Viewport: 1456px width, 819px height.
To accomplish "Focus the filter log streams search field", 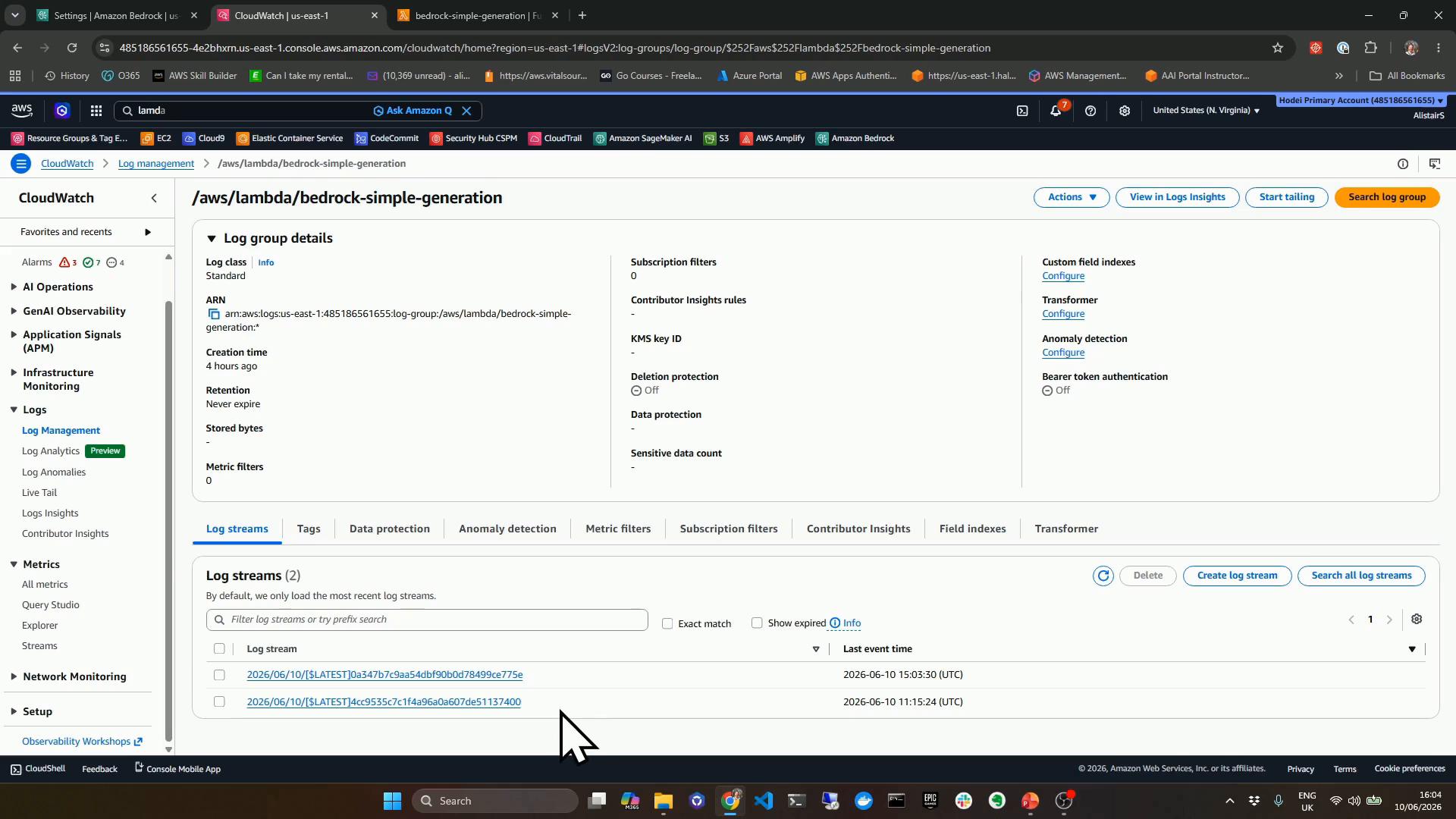I will (x=427, y=620).
